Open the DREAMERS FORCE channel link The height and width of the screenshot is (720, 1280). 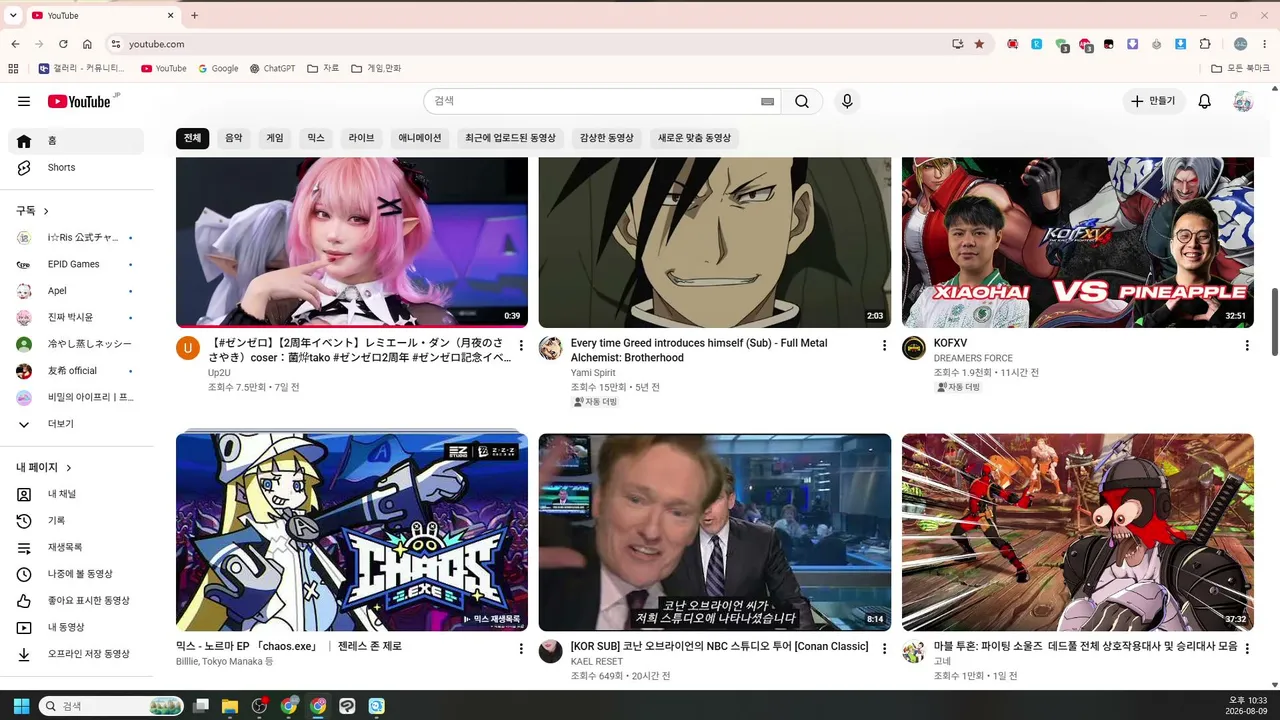[973, 358]
